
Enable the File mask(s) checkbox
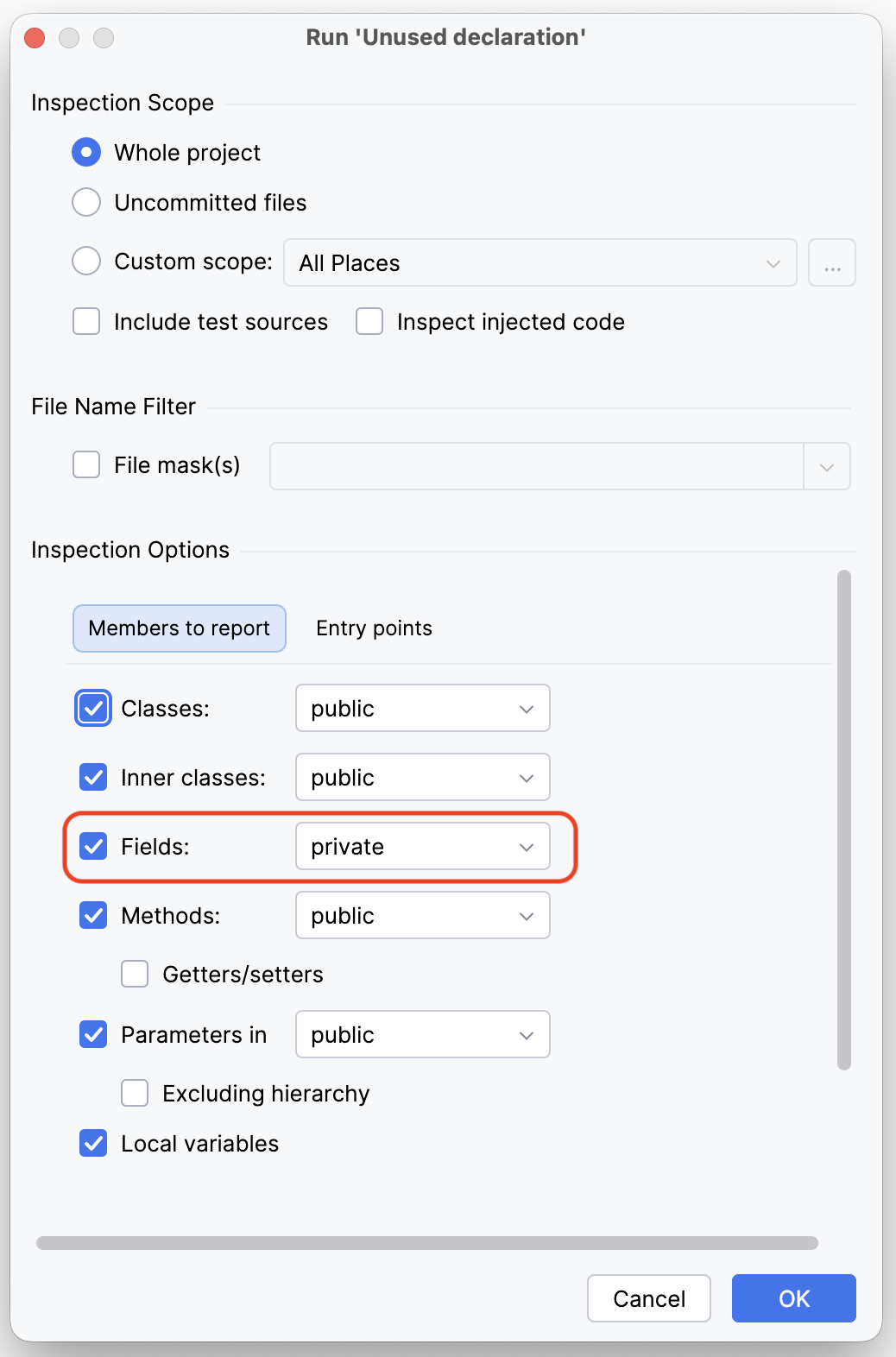click(x=86, y=465)
